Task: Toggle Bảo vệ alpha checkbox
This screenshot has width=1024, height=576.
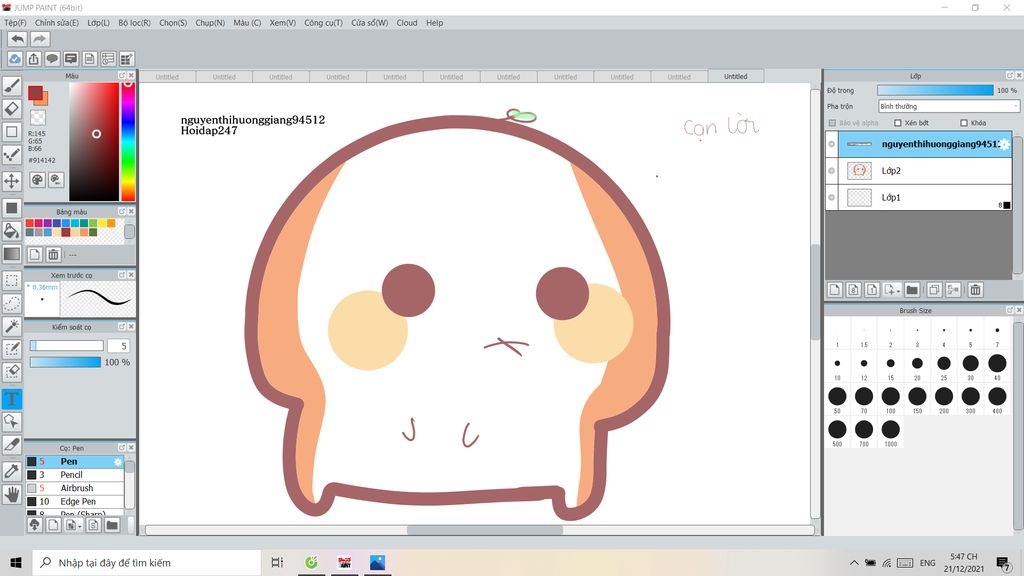Action: (x=832, y=123)
